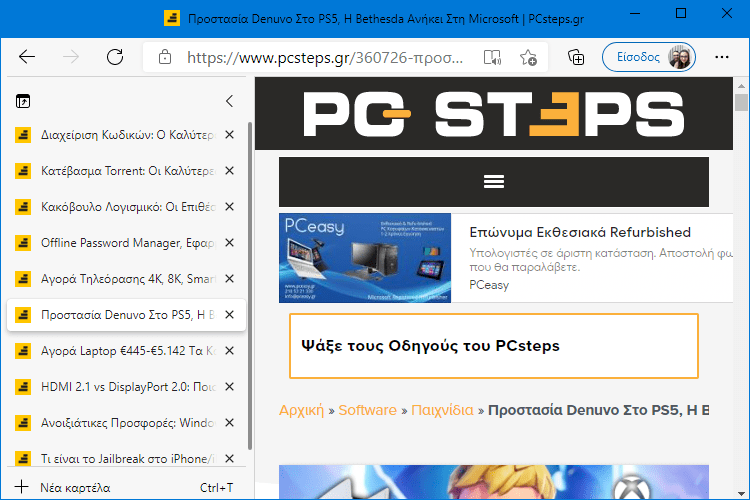Open Settings and more menu
750x500 pixels.
pos(721,57)
